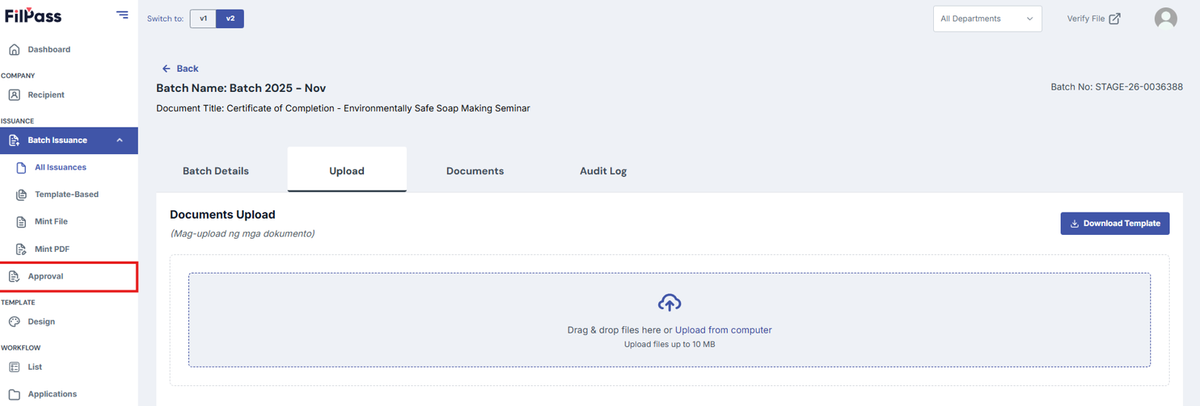
Task: Open Dashboard from home icon
Action: 14,50
